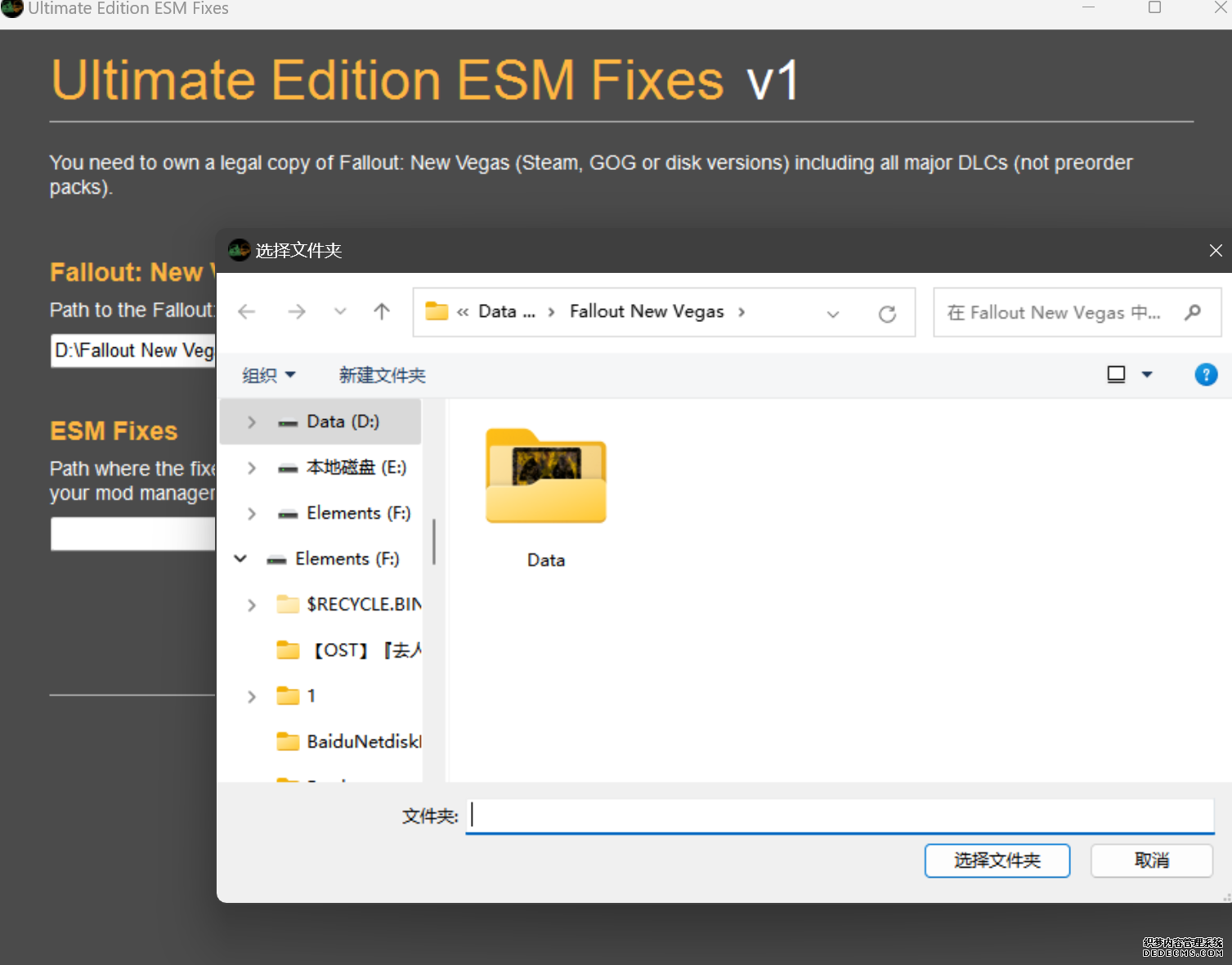Screen dimensions: 1232x965
Task: Collapse the expanded Elements (F:) drive
Action: pyautogui.click(x=240, y=559)
